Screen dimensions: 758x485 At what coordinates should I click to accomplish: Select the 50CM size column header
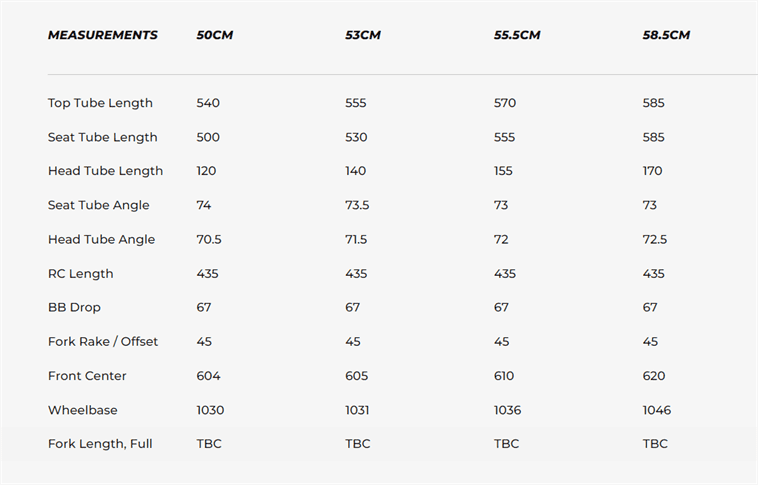click(216, 35)
